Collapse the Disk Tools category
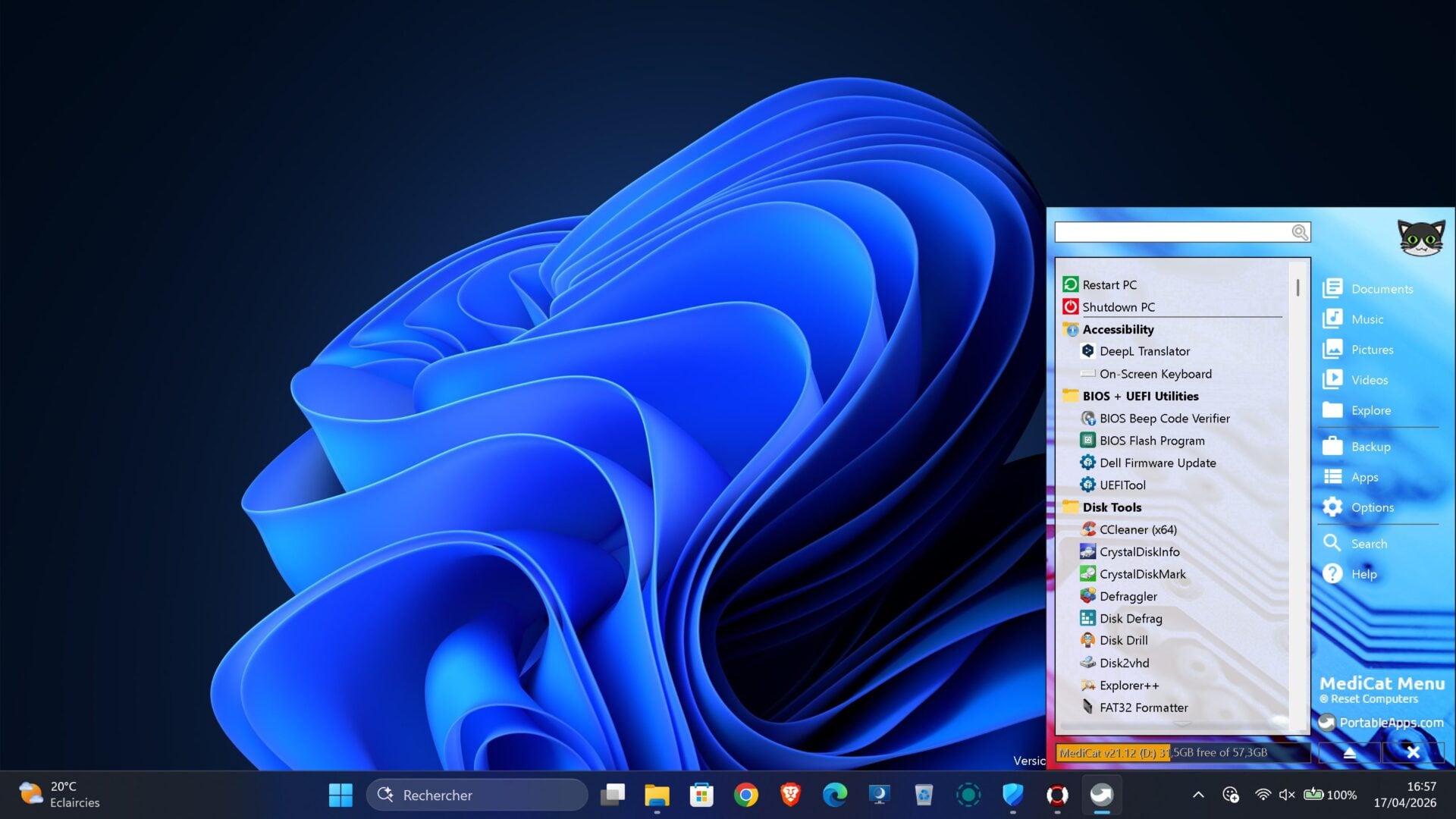This screenshot has width=1456, height=819. pyautogui.click(x=1111, y=507)
